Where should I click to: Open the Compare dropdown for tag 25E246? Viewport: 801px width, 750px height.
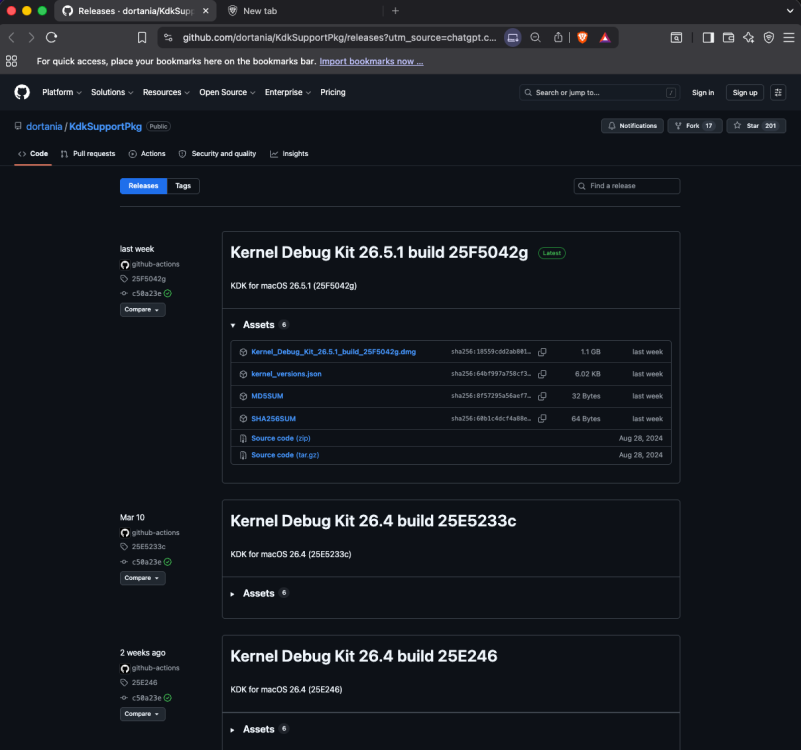(x=143, y=714)
